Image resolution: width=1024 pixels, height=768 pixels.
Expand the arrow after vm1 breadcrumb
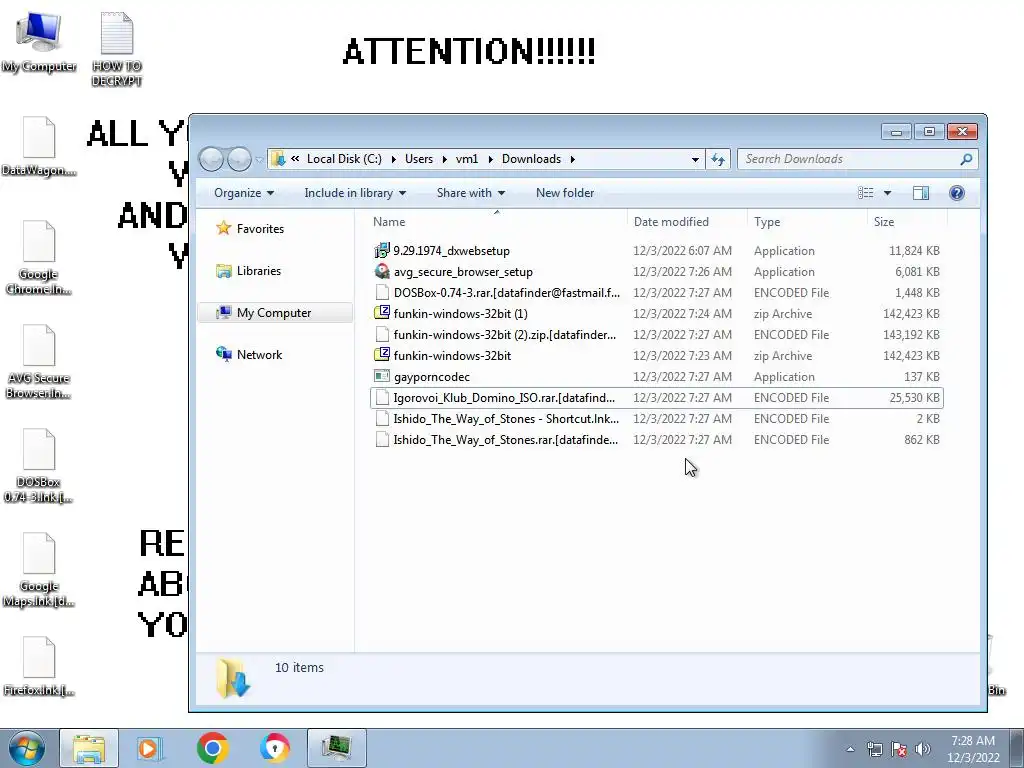pyautogui.click(x=490, y=159)
